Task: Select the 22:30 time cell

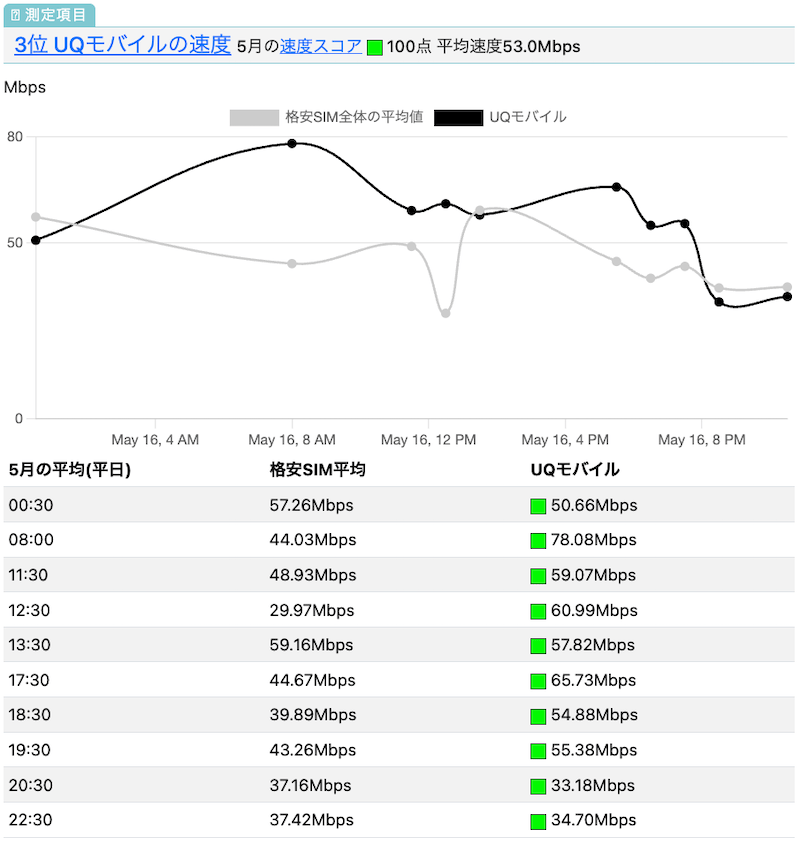Action: (31, 820)
